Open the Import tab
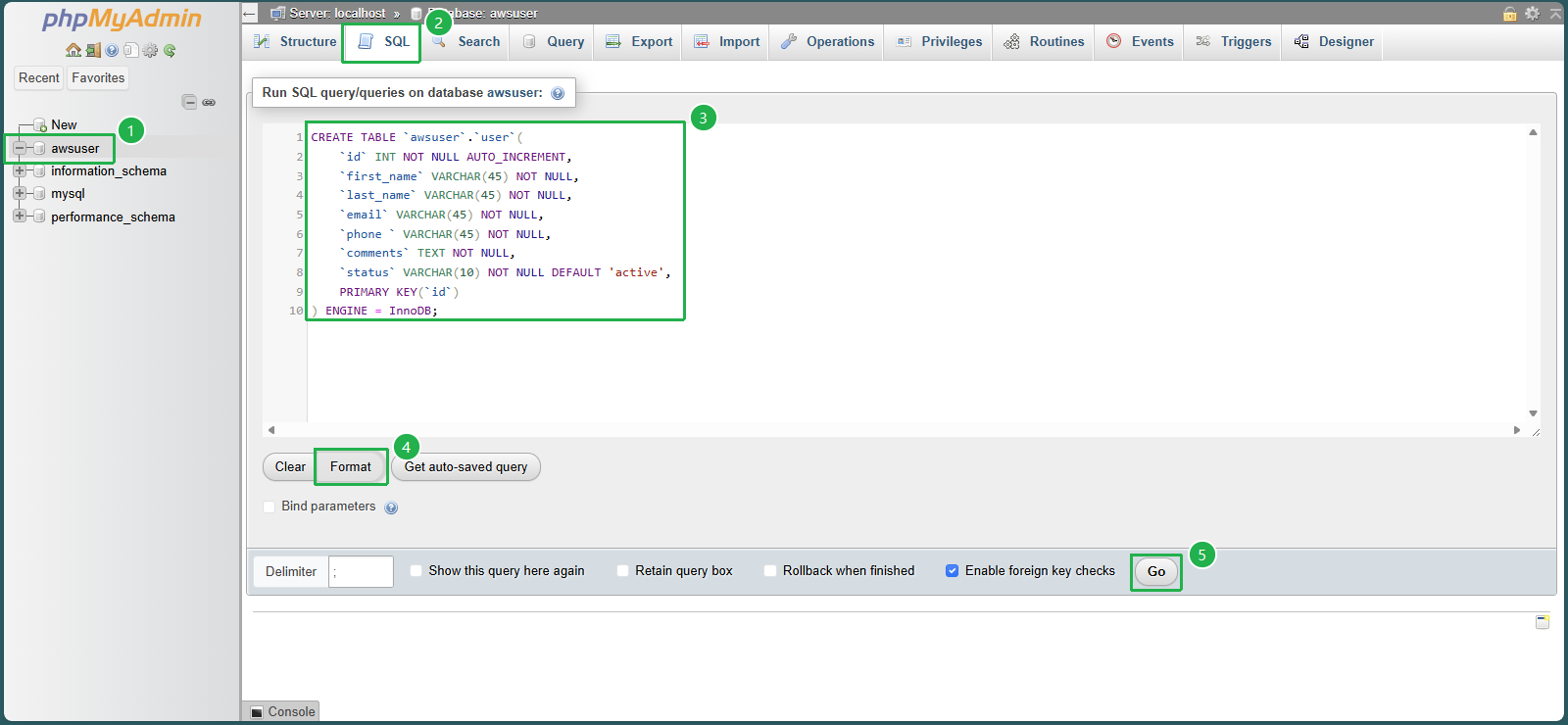The width and height of the screenshot is (1568, 725). point(727,42)
